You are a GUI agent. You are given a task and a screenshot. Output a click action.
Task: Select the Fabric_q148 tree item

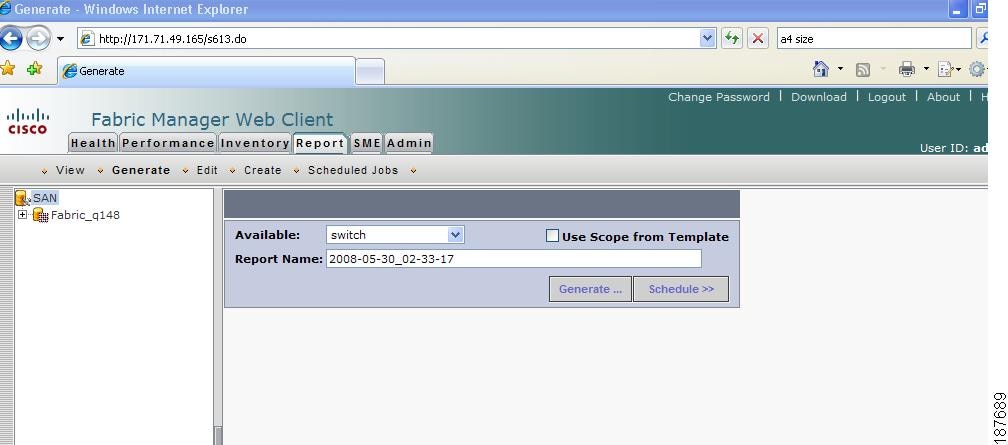pos(85,215)
